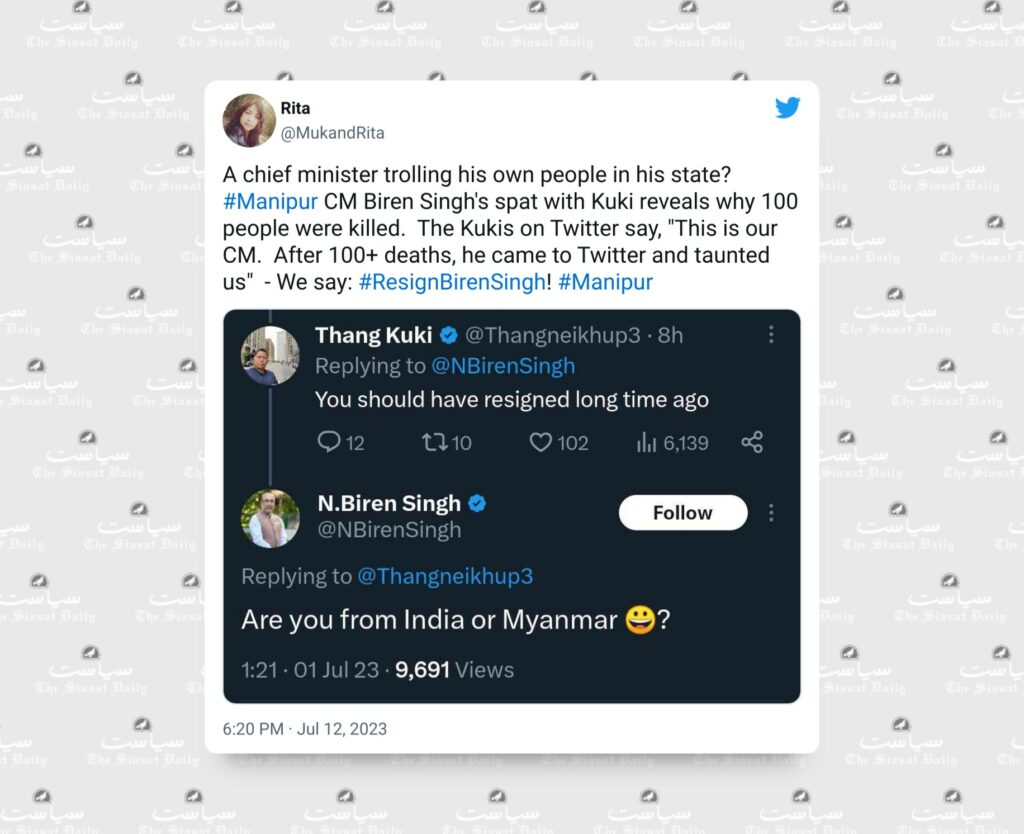Click the Twitter bird logo
1024x834 pixels.
point(788,108)
